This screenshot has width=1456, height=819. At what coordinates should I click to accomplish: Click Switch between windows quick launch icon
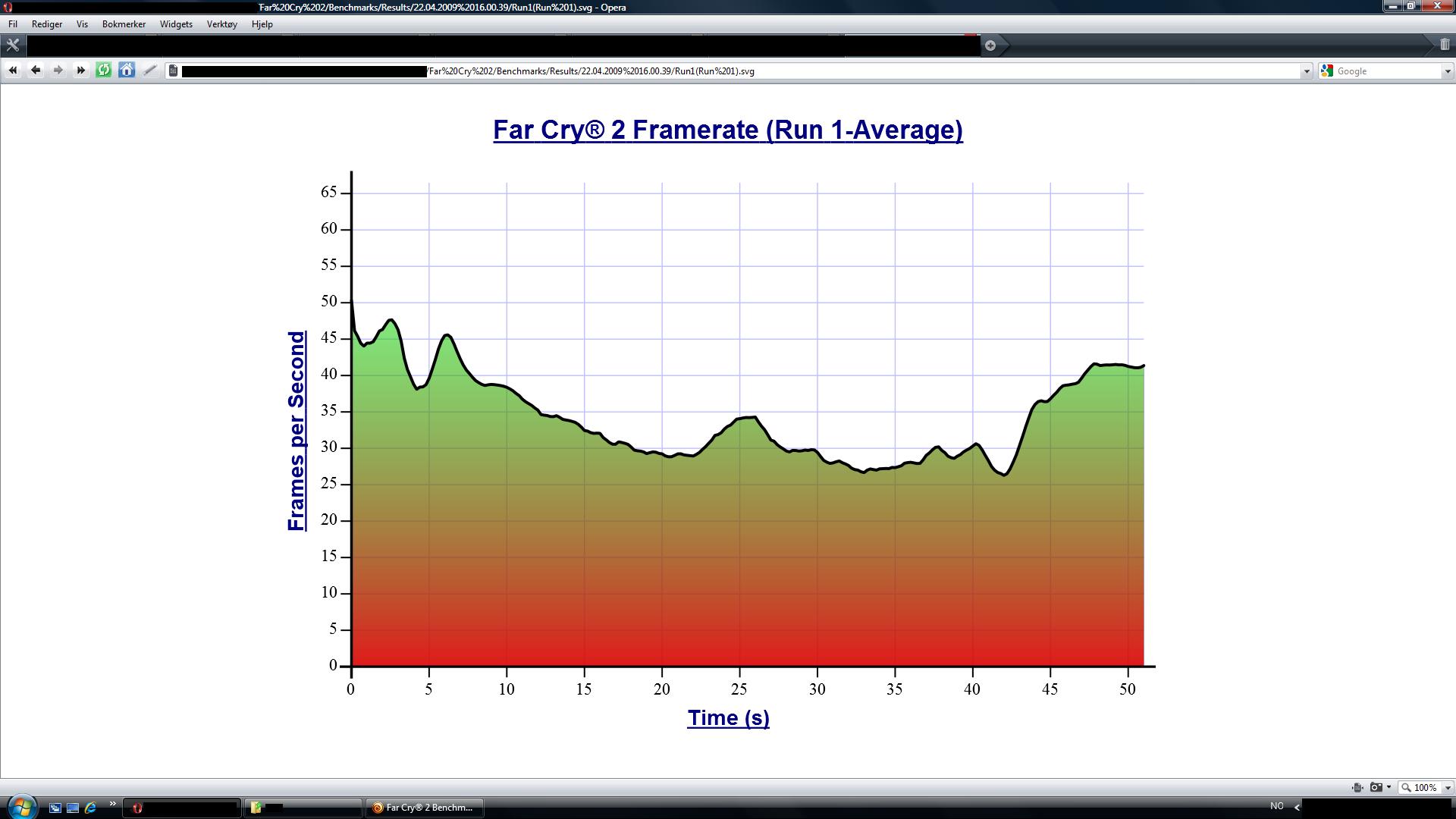[55, 808]
